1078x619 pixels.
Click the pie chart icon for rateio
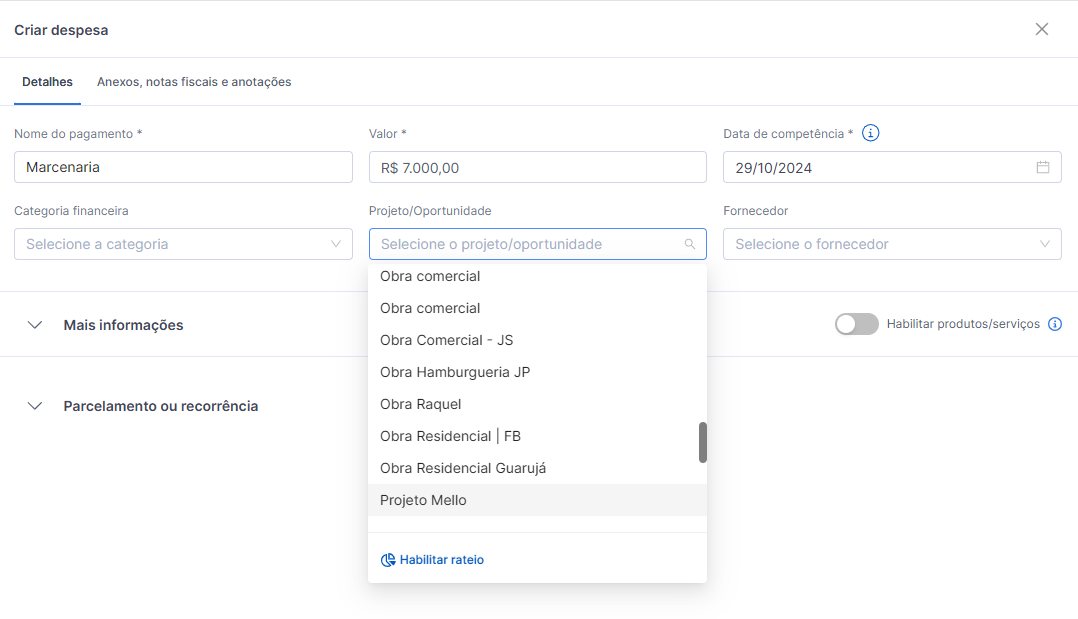[x=388, y=560]
